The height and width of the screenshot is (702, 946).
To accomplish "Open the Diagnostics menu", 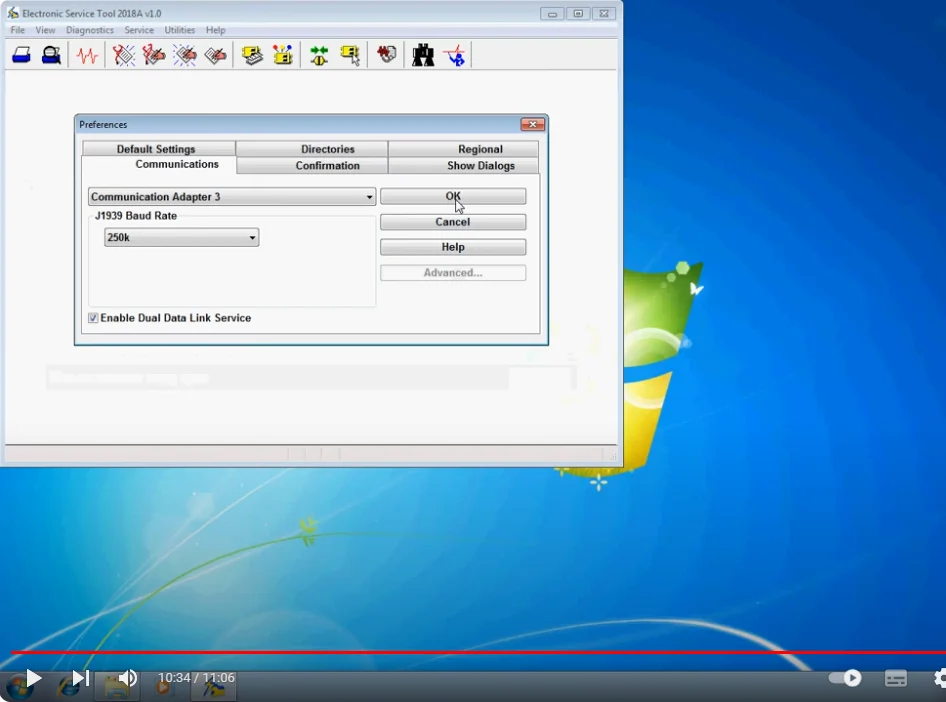I will coord(90,30).
